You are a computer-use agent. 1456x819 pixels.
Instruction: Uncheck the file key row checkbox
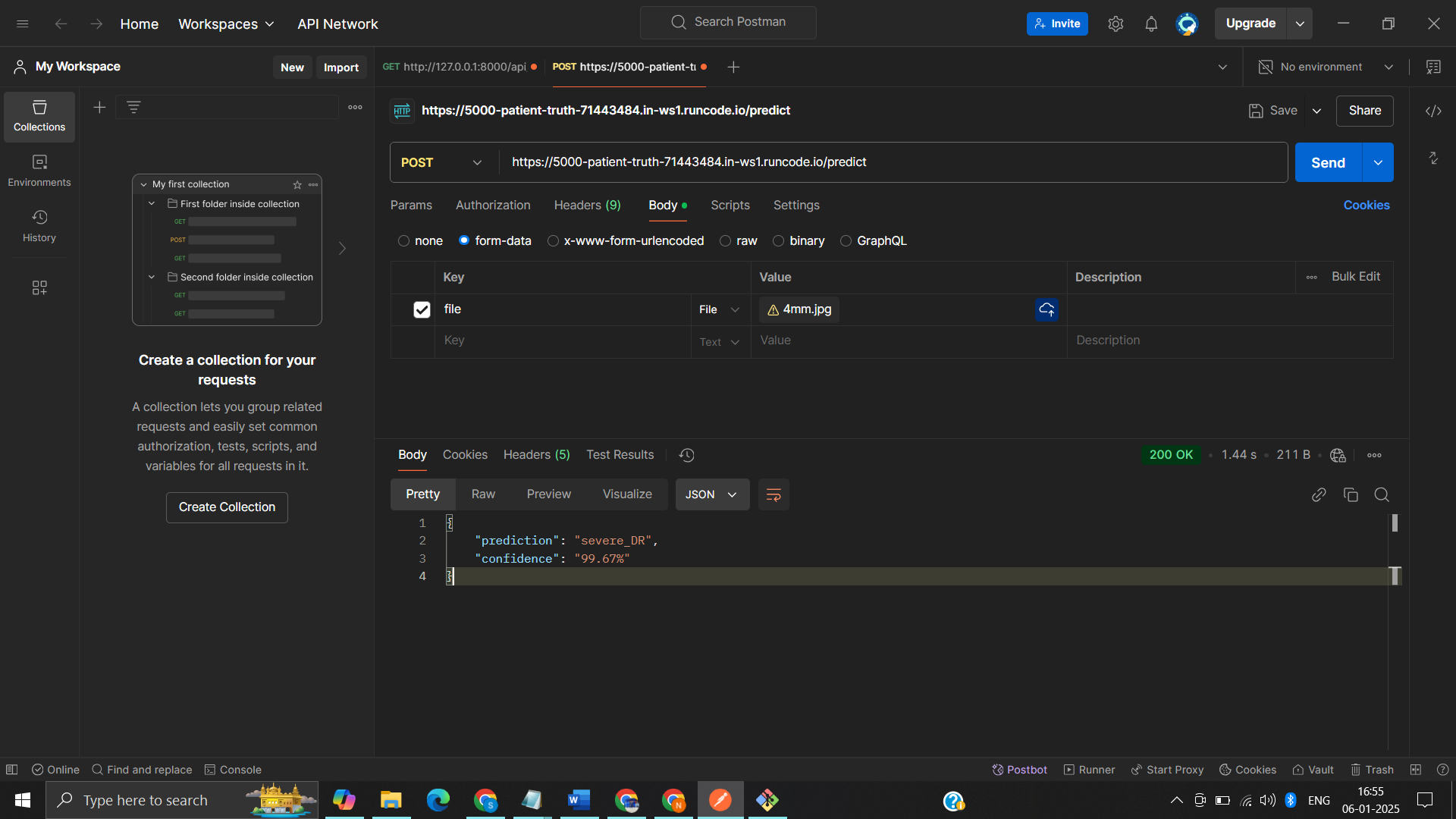coord(422,309)
